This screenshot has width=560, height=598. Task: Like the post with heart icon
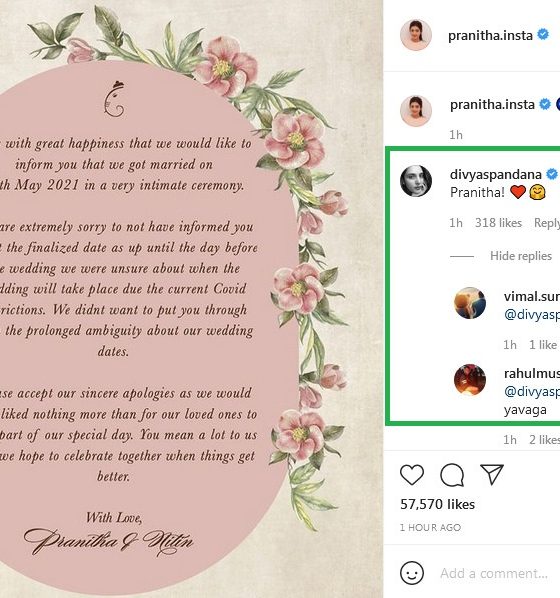[412, 475]
